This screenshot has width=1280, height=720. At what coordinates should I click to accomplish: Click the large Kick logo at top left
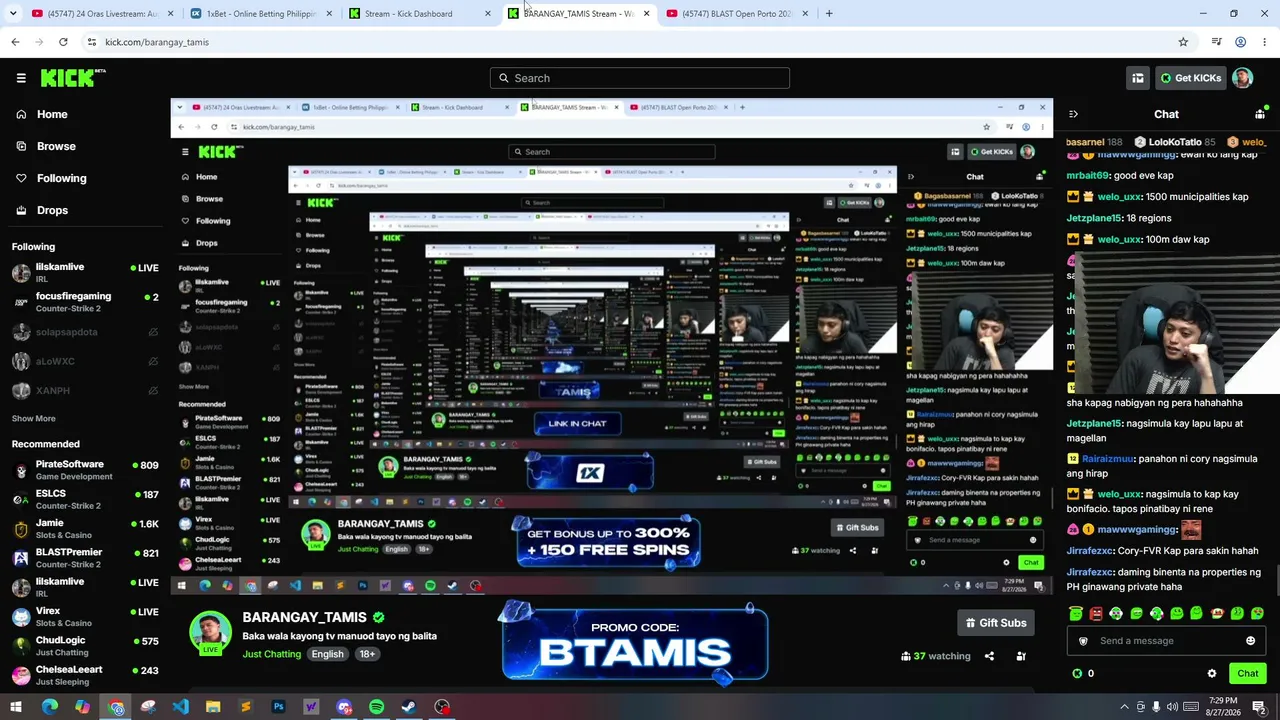[73, 78]
